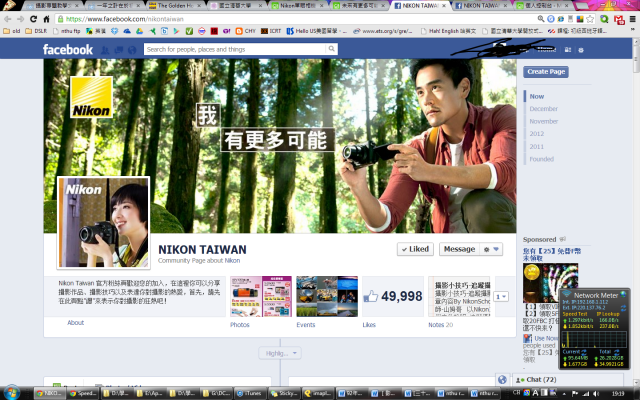Screen dimensions: 640x400
Task: Open Sticky Notes from the taskbar
Action: pos(284,393)
